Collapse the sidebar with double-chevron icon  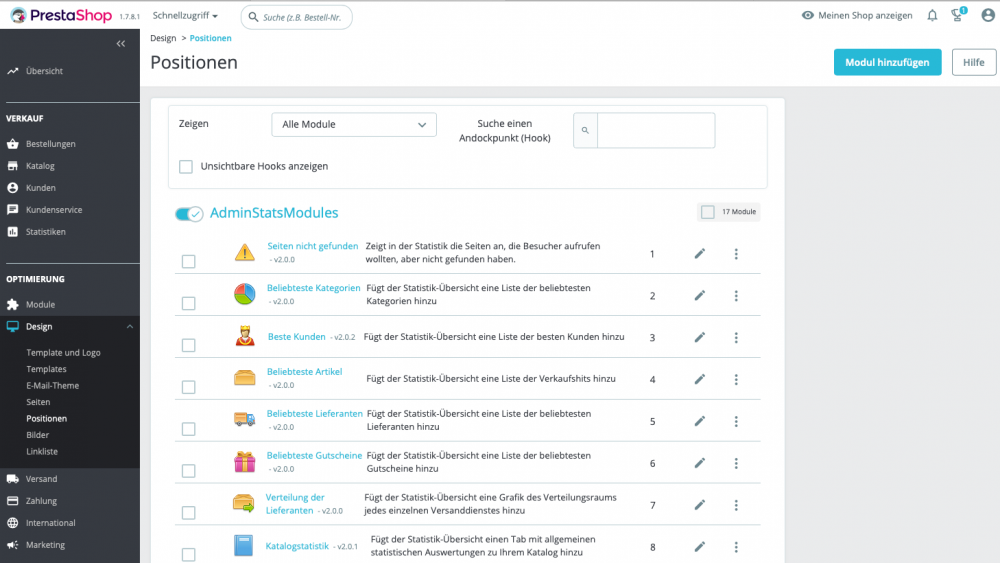point(121,43)
